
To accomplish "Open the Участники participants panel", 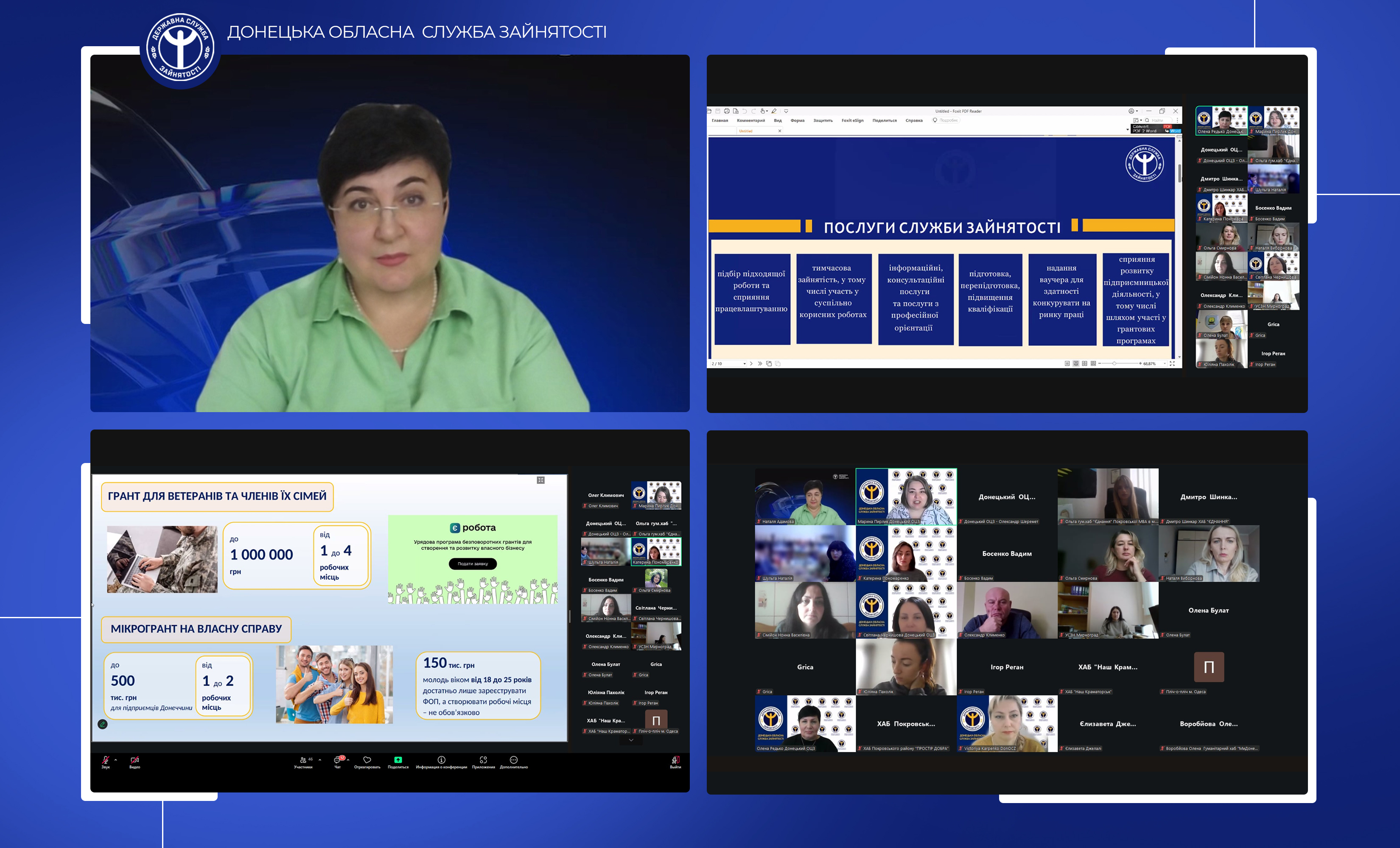I will click(x=303, y=760).
